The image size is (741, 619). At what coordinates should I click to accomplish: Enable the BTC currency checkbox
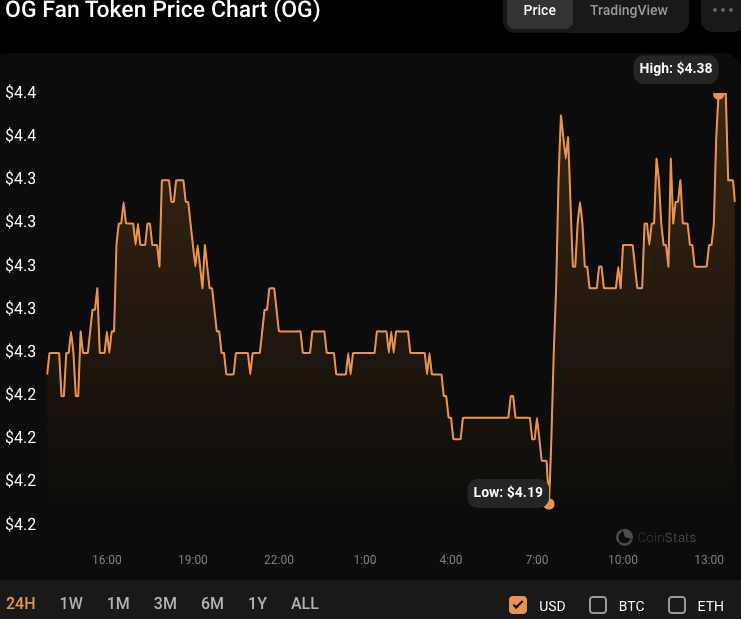pyautogui.click(x=598, y=605)
